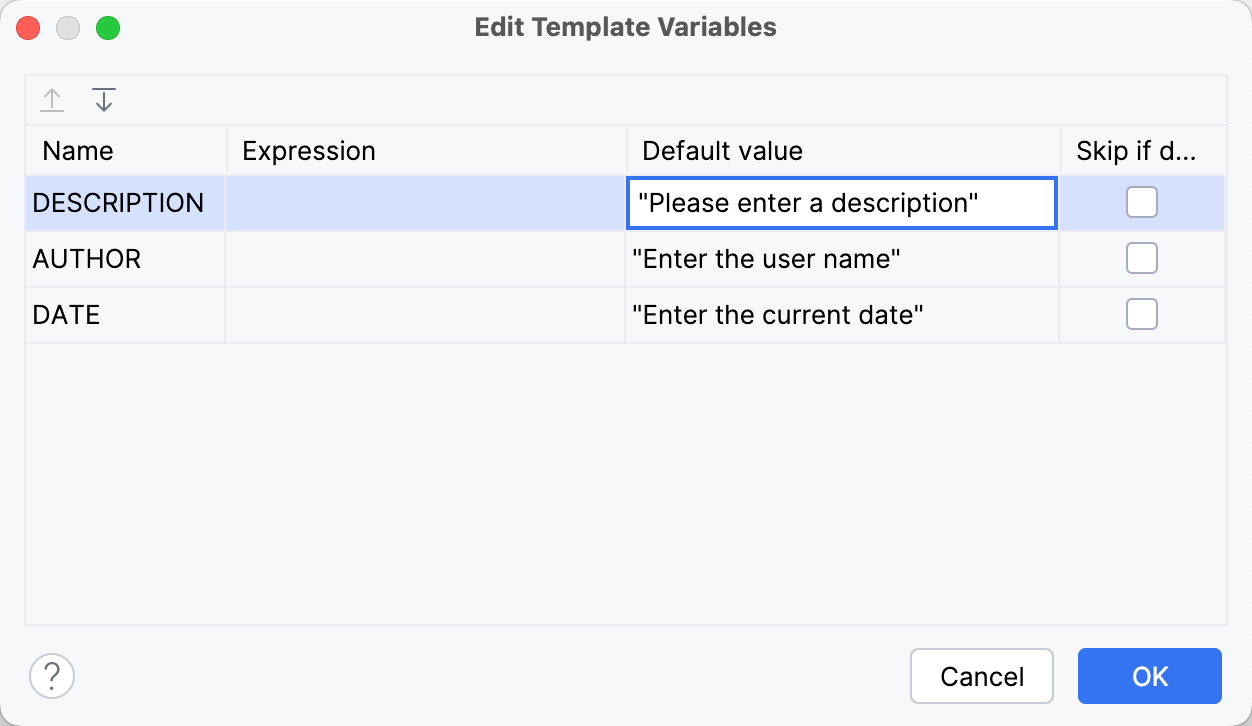The image size is (1252, 726).
Task: Open contextual help via the question mark icon
Action: click(51, 676)
